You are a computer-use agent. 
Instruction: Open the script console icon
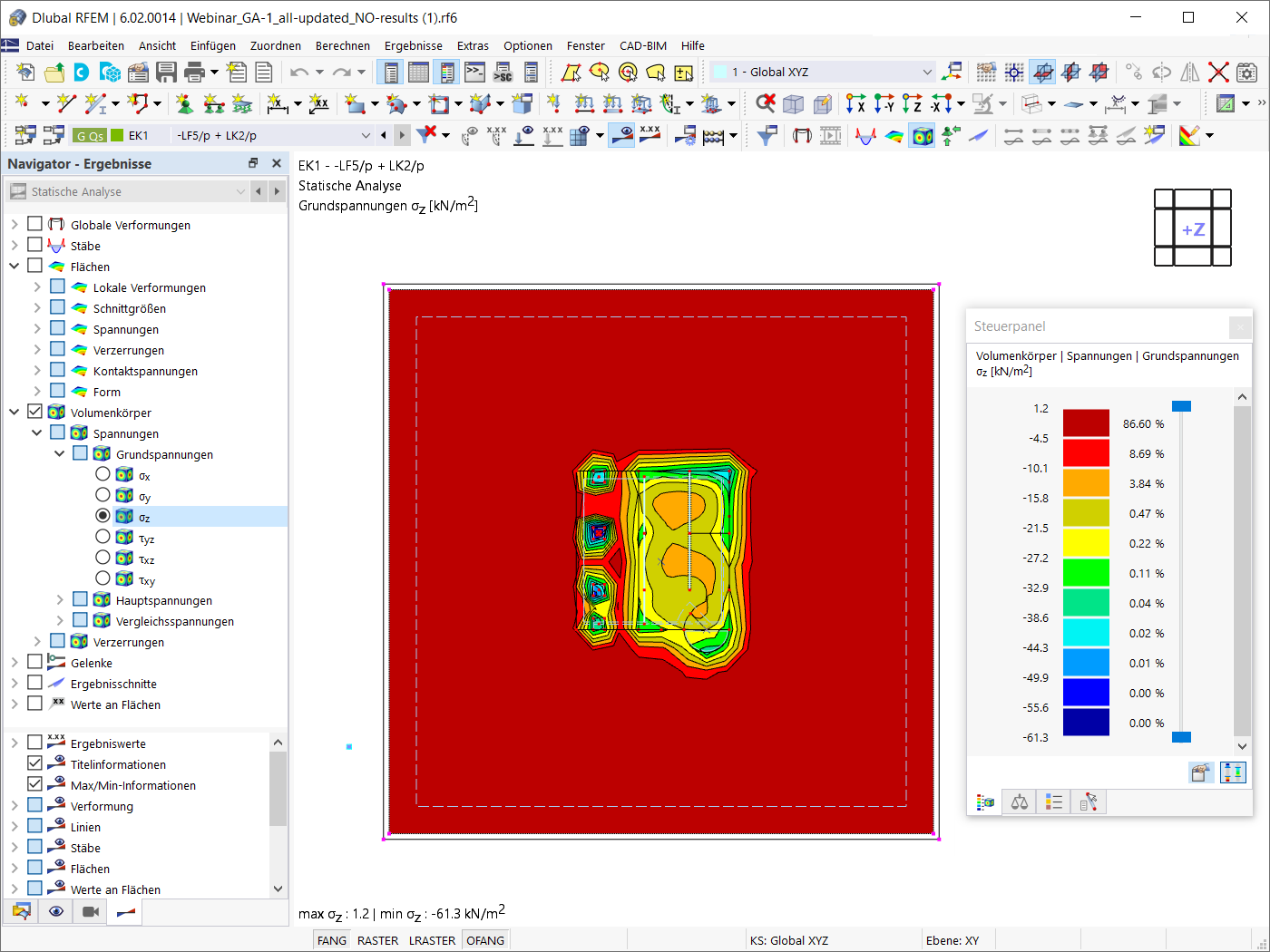pos(474,73)
